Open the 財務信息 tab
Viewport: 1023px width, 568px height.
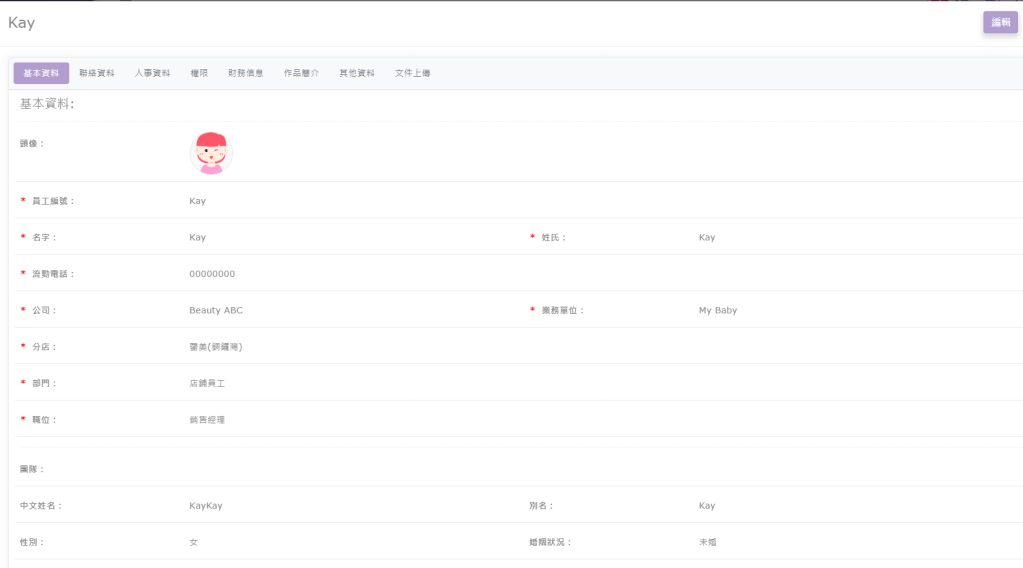click(x=246, y=73)
